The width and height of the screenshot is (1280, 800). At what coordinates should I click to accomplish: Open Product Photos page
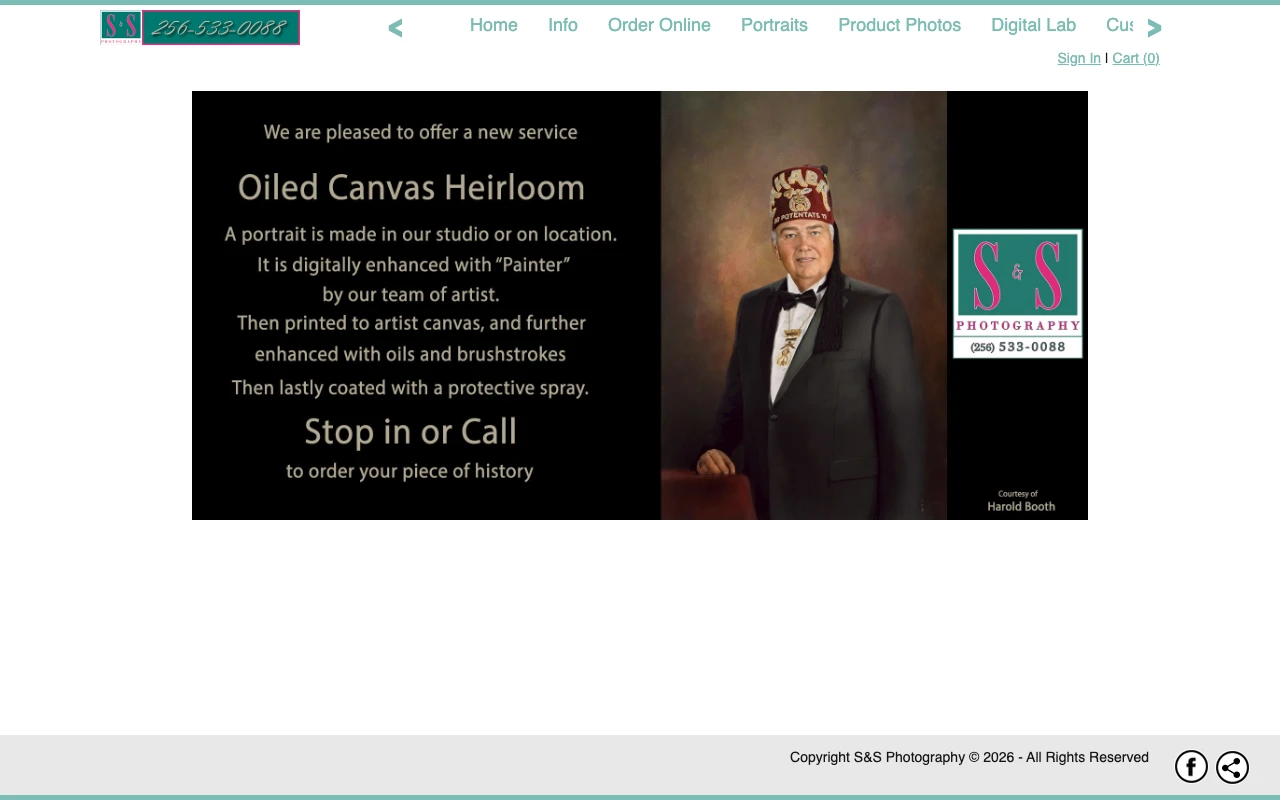[x=899, y=26]
